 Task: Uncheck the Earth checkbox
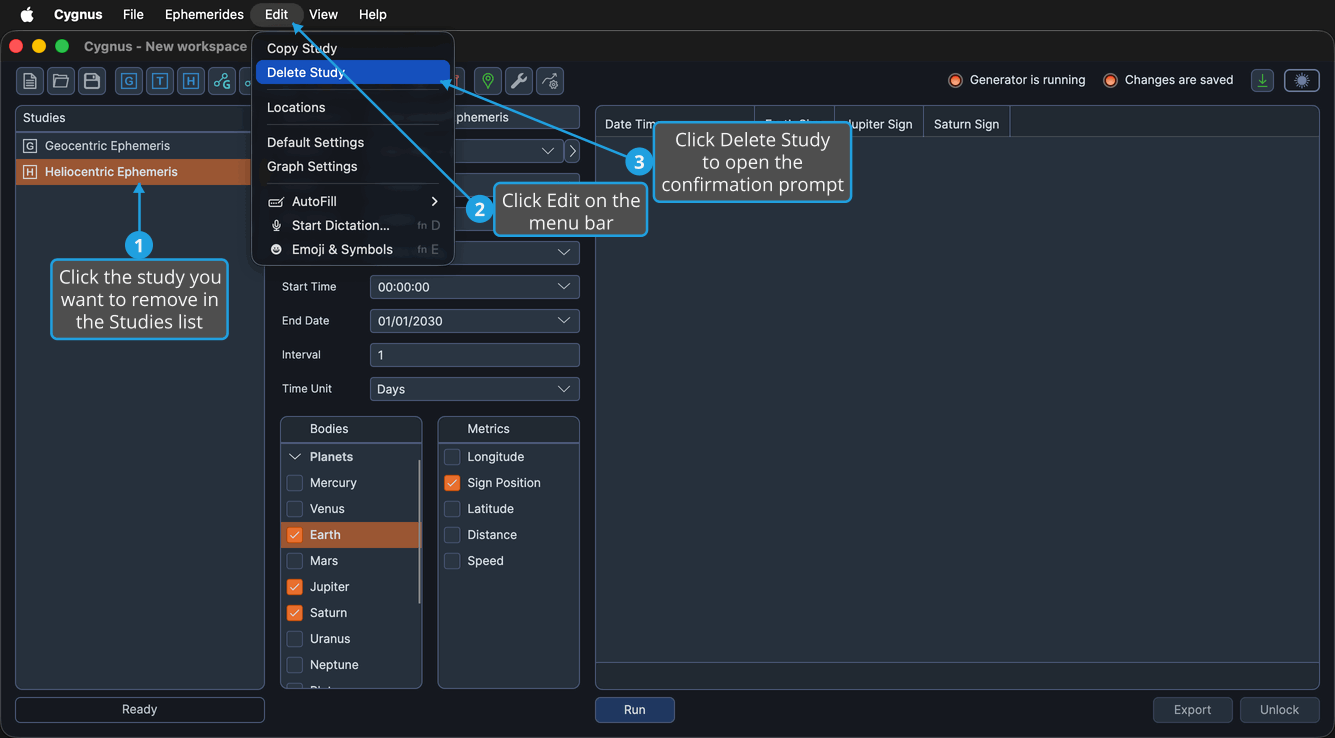295,535
